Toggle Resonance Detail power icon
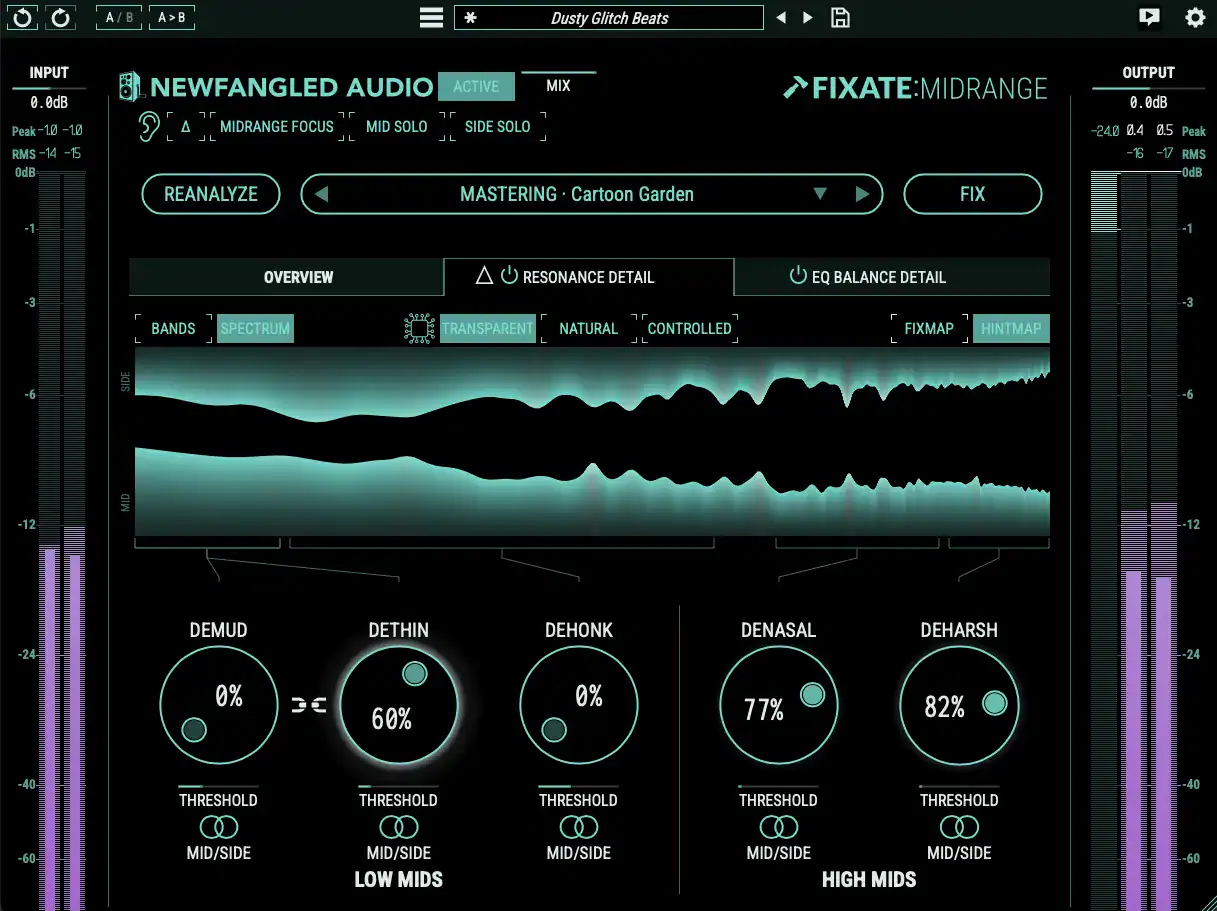Screen dimensions: 1217x911 509,275
